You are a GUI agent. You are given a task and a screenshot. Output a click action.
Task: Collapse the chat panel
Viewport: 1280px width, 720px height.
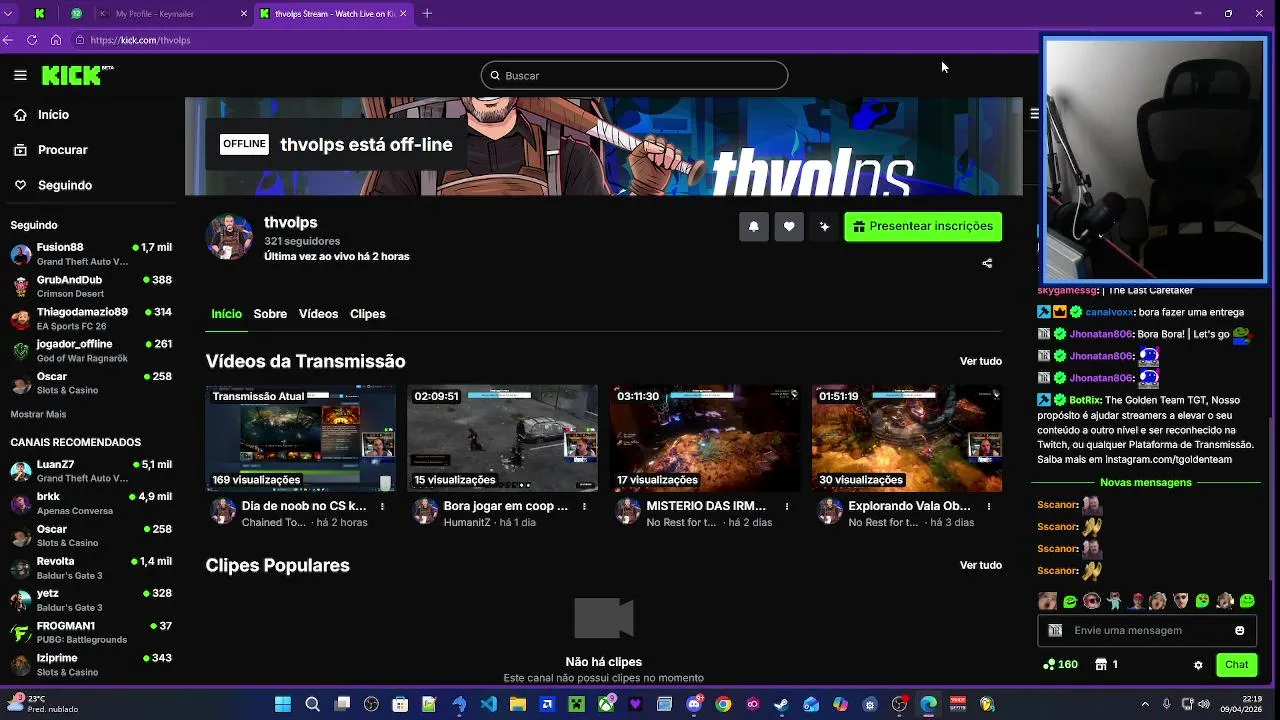coord(1034,113)
